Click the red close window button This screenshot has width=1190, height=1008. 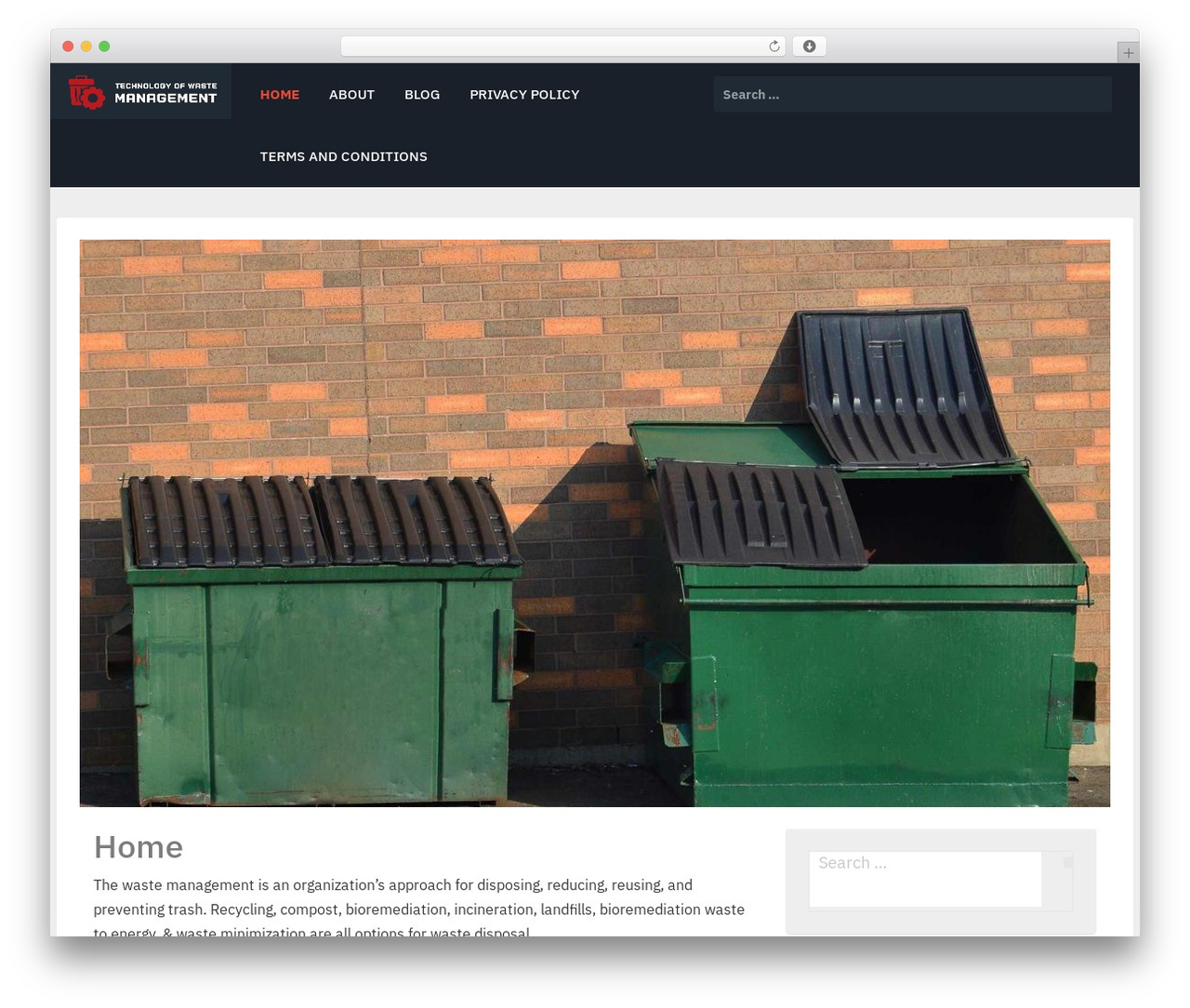tap(68, 46)
